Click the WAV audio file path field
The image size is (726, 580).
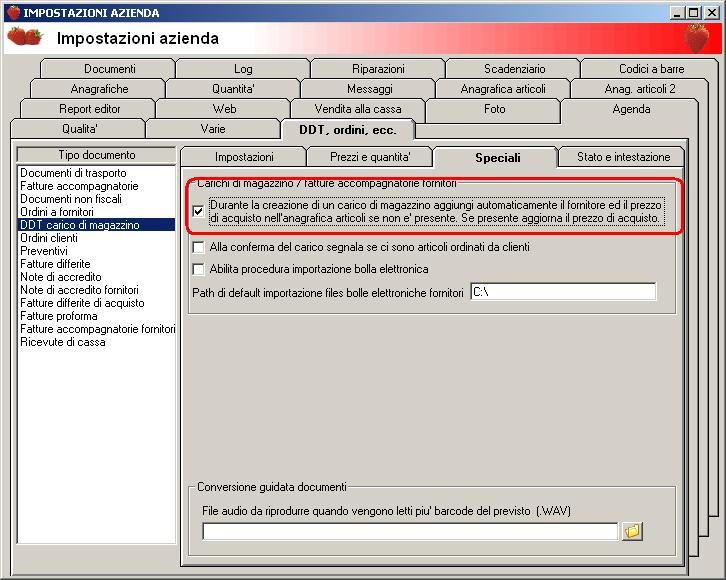[410, 531]
